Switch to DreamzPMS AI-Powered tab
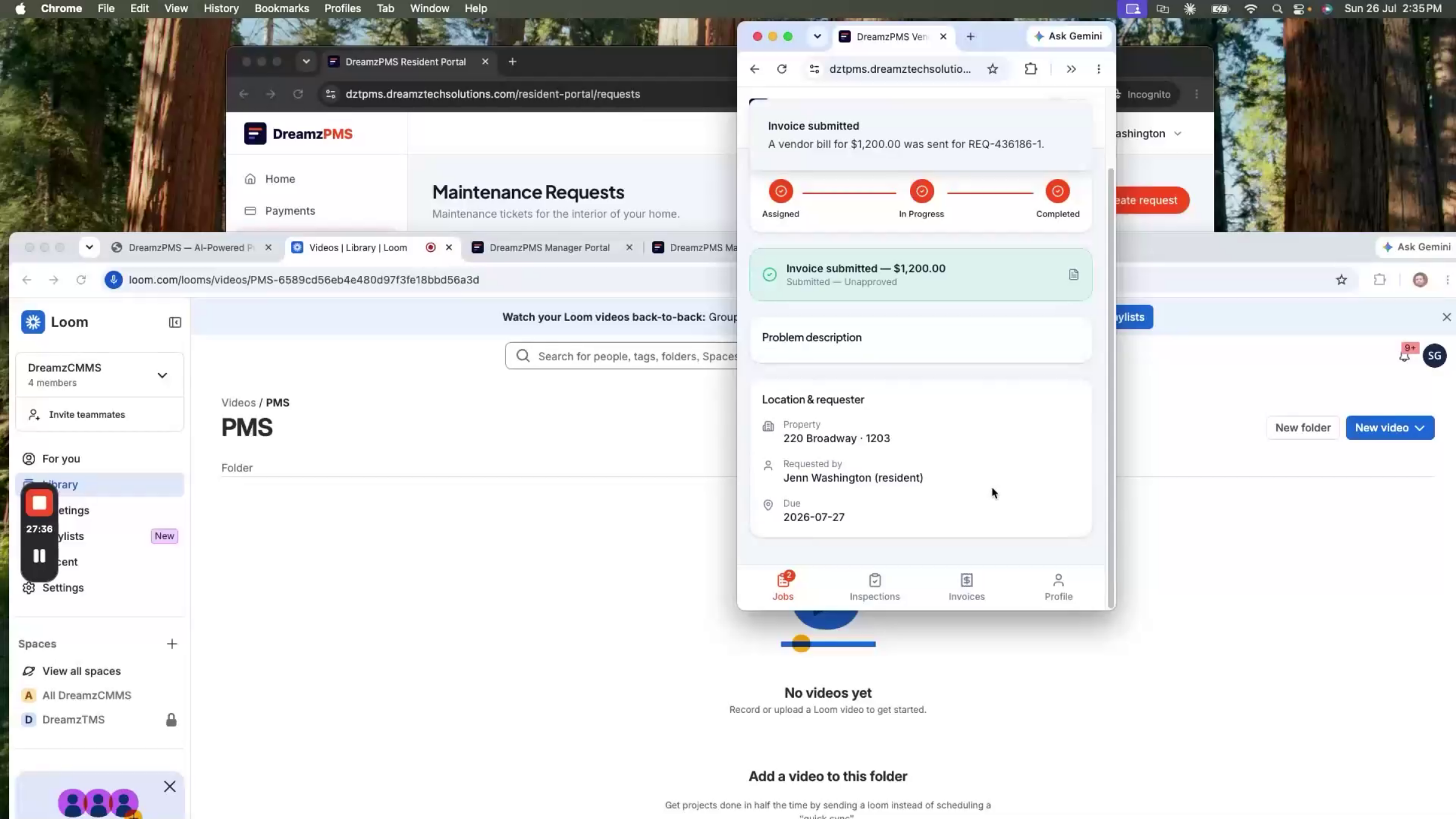 click(x=192, y=248)
